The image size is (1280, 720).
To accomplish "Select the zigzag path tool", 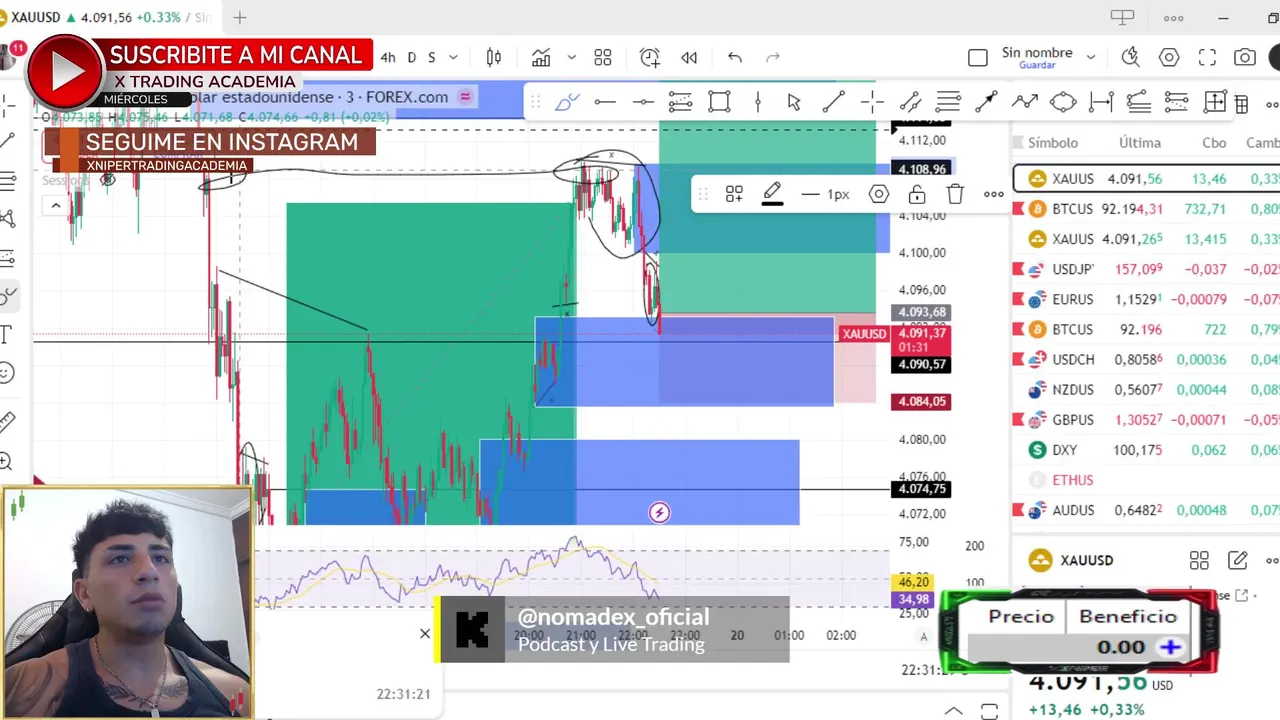I will pyautogui.click(x=1024, y=102).
